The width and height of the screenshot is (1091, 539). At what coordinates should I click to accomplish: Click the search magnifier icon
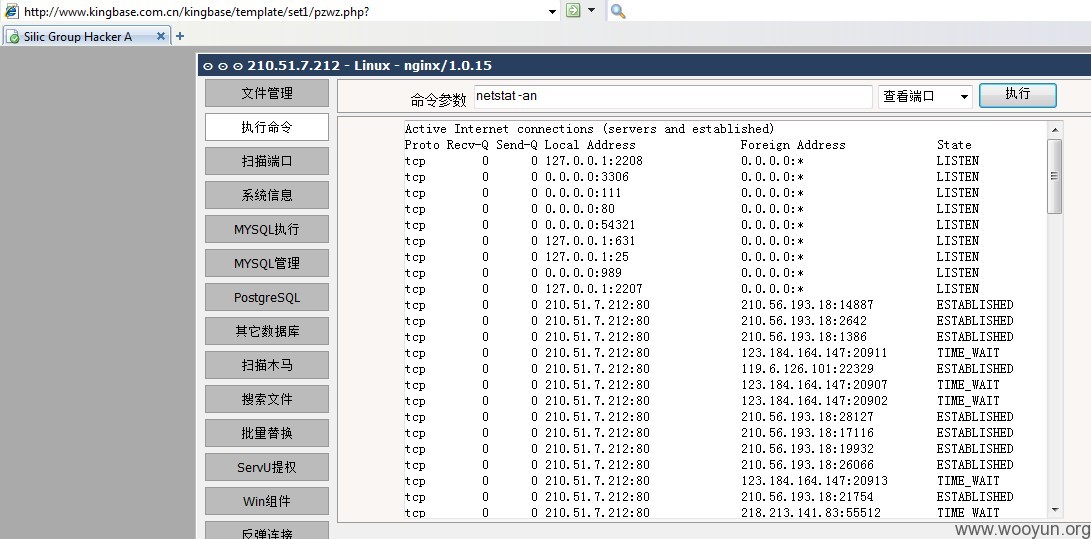click(x=618, y=11)
